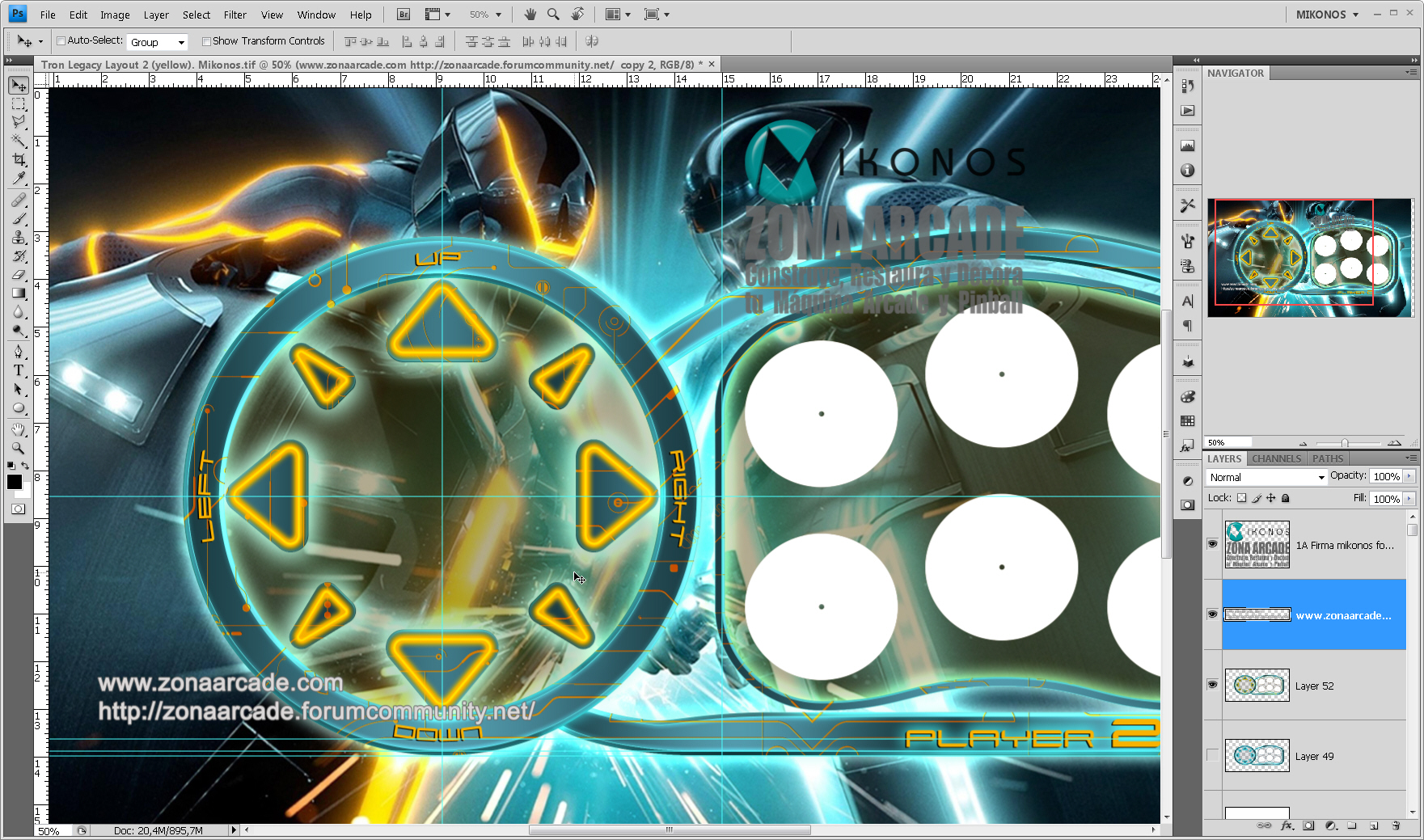Viewport: 1424px width, 840px height.
Task: Select the Path Selection tool
Action: pos(19,389)
